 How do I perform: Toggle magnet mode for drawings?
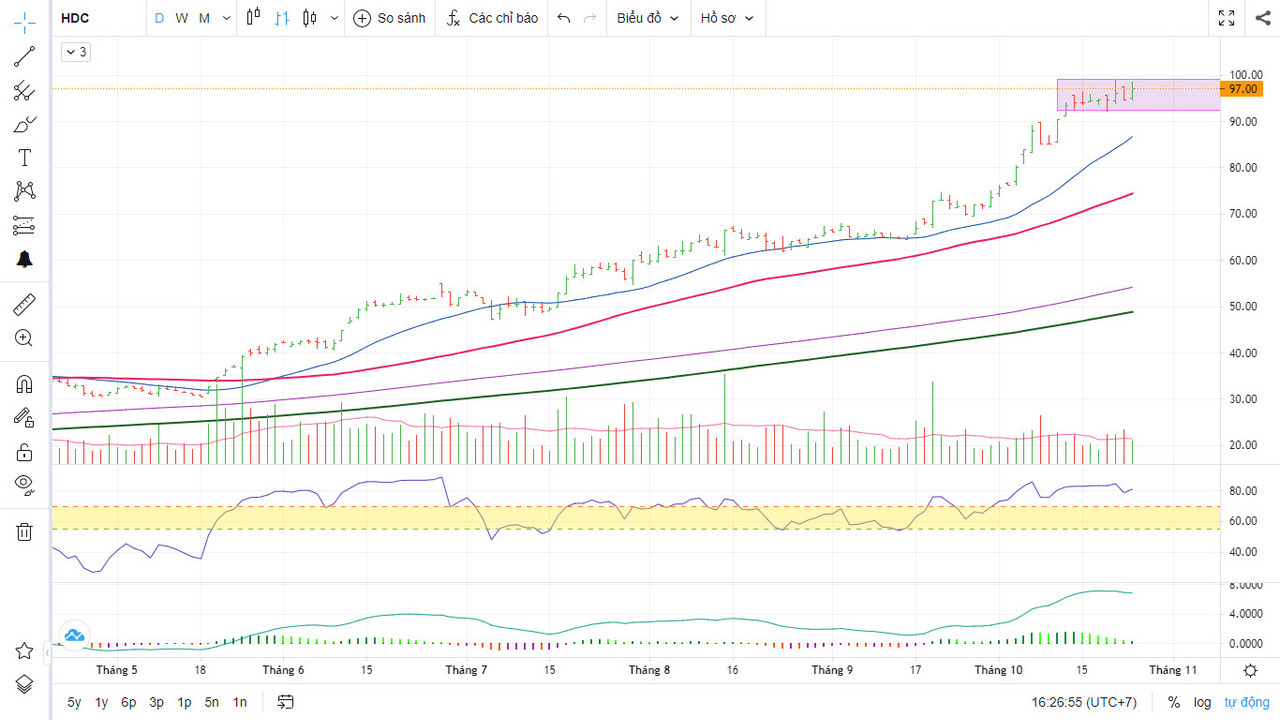pyautogui.click(x=24, y=384)
